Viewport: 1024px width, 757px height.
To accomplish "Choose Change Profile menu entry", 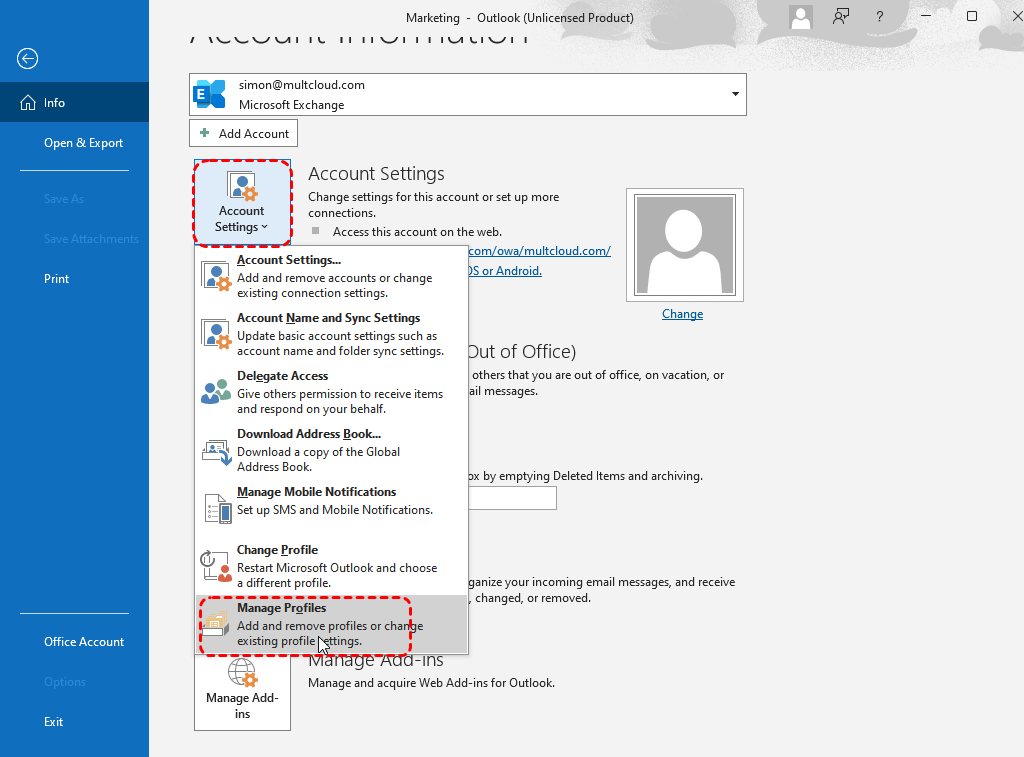I will click(332, 566).
